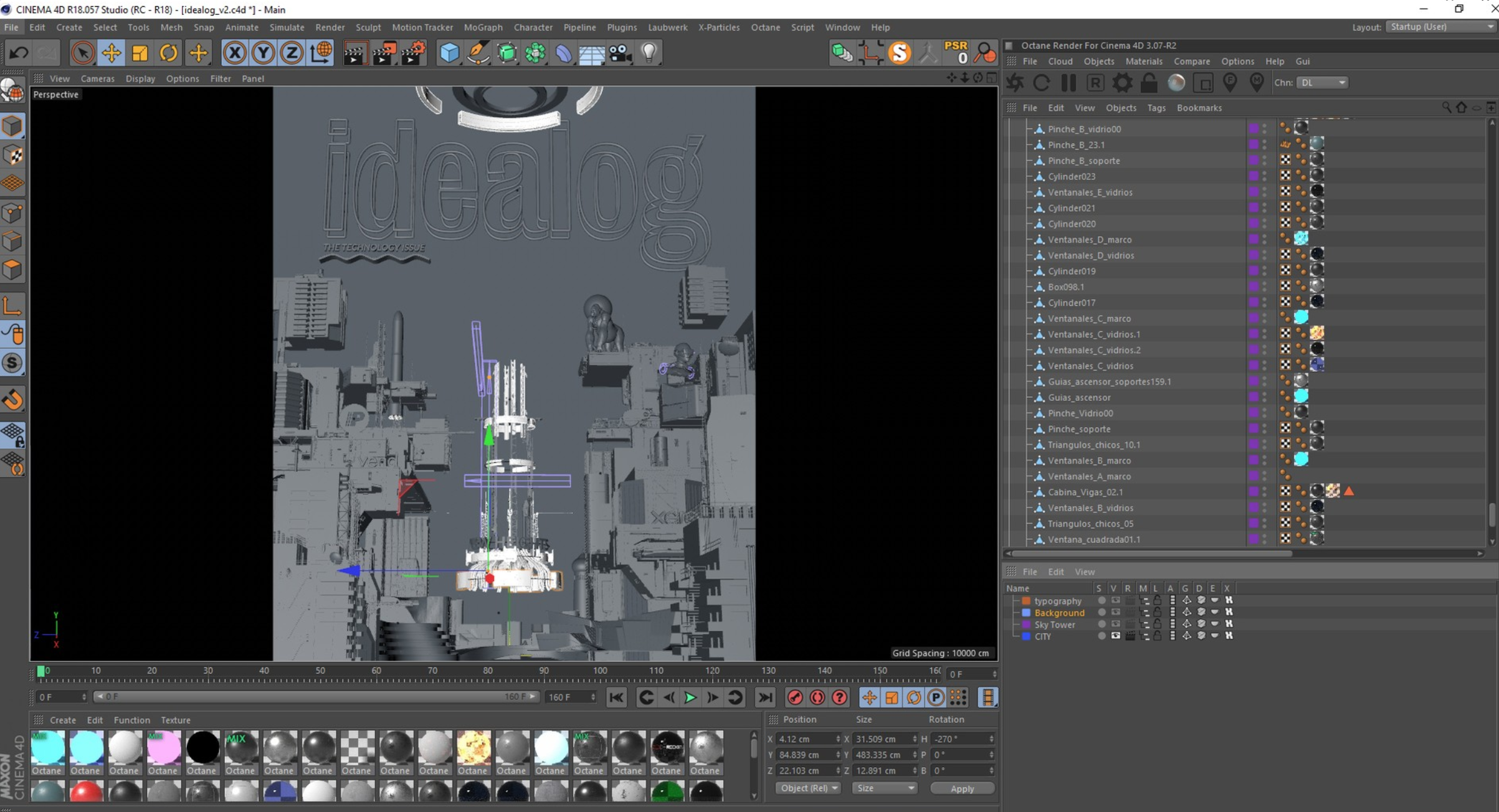
Task: Add a Light object from toolbar
Action: (x=649, y=53)
